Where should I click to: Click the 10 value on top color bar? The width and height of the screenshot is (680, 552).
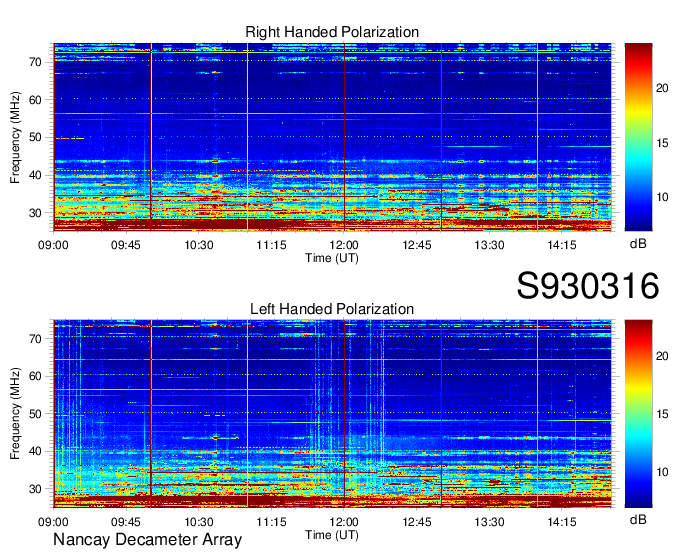tap(662, 198)
